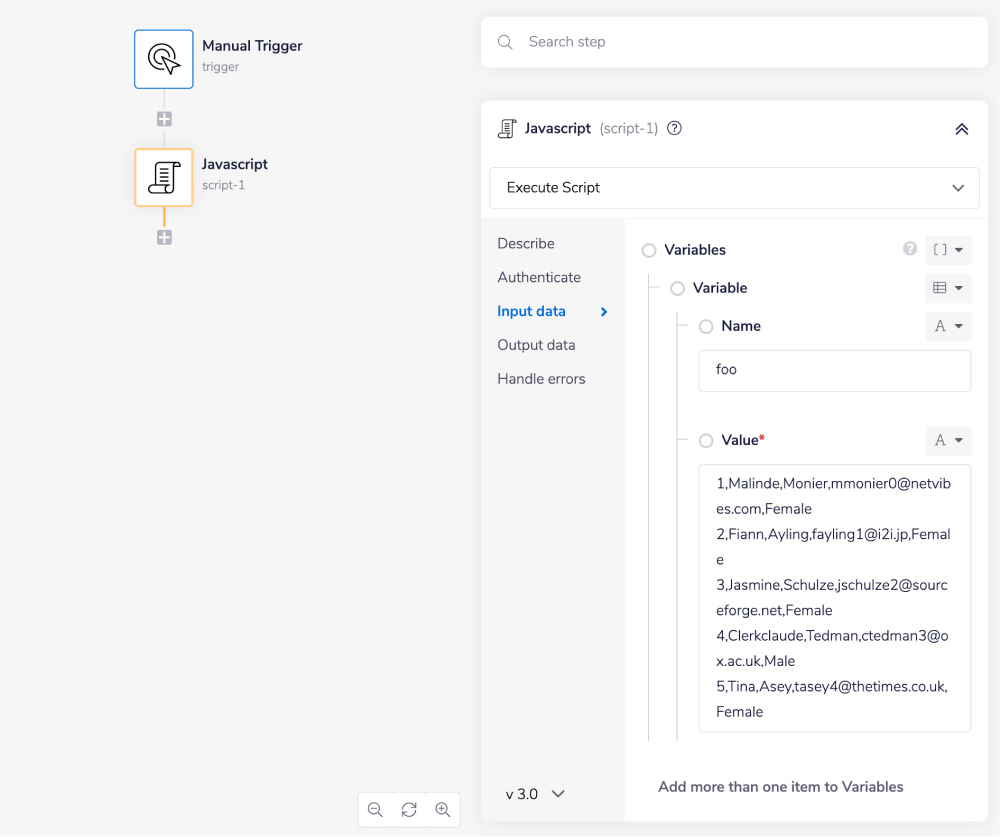Screen dimensions: 1000x837
Task: Open help for Javascript step
Action: point(674,128)
